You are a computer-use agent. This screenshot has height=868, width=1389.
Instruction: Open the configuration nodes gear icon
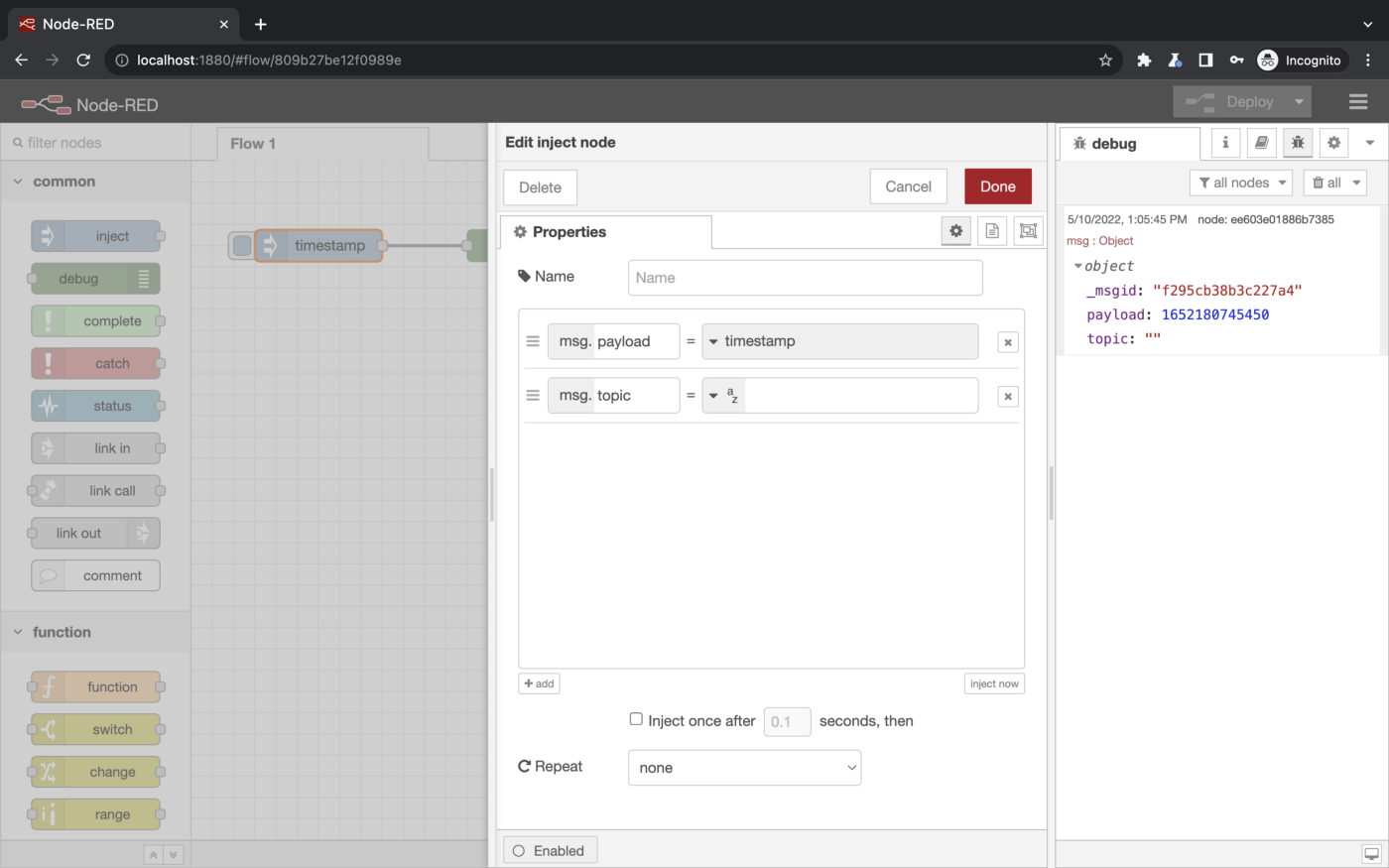coord(1333,143)
